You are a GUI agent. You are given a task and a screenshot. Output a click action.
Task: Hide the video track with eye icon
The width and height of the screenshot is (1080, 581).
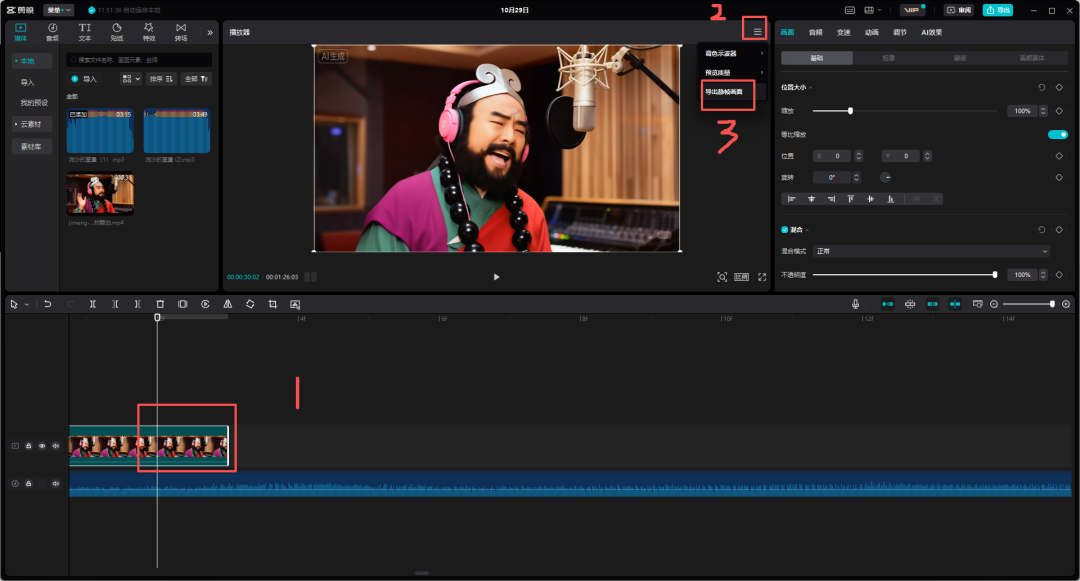(x=42, y=446)
